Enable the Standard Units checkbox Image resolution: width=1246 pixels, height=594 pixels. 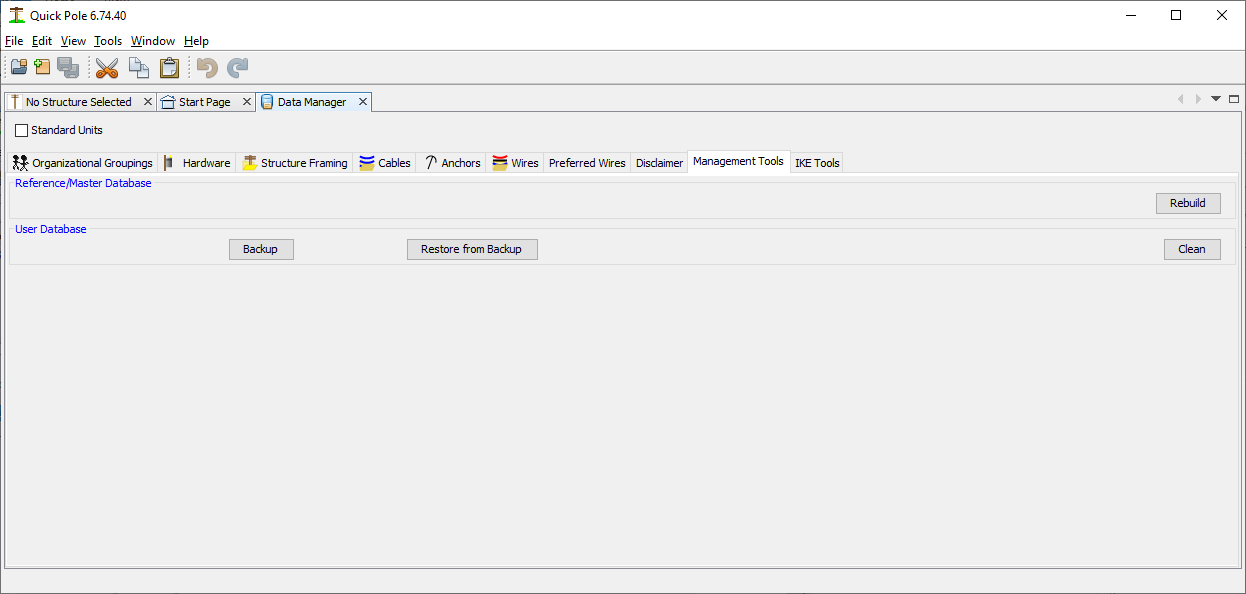22,131
